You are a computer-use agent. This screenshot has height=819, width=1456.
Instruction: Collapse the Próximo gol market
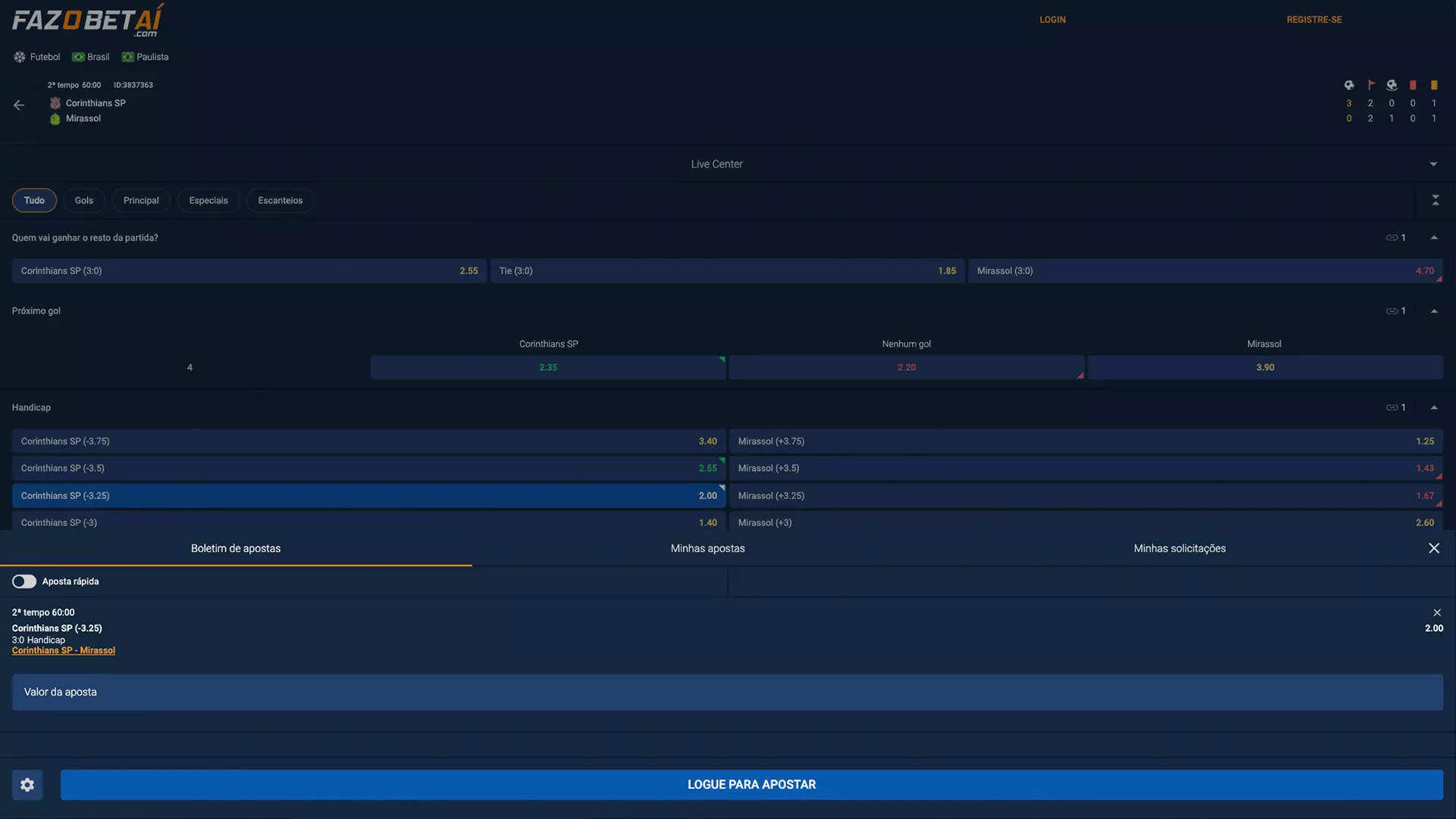point(1434,311)
